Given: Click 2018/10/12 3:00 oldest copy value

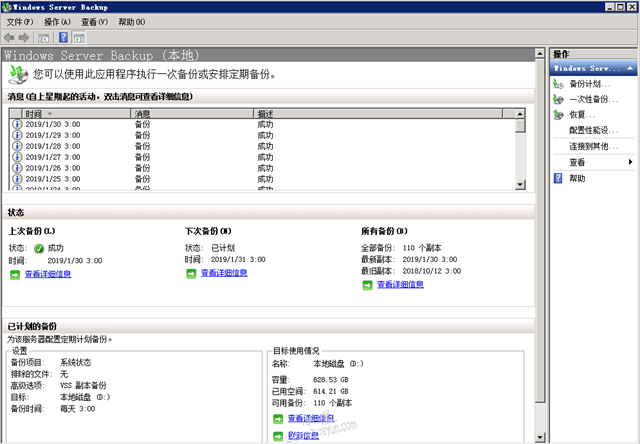Looking at the screenshot, I should click(432, 271).
